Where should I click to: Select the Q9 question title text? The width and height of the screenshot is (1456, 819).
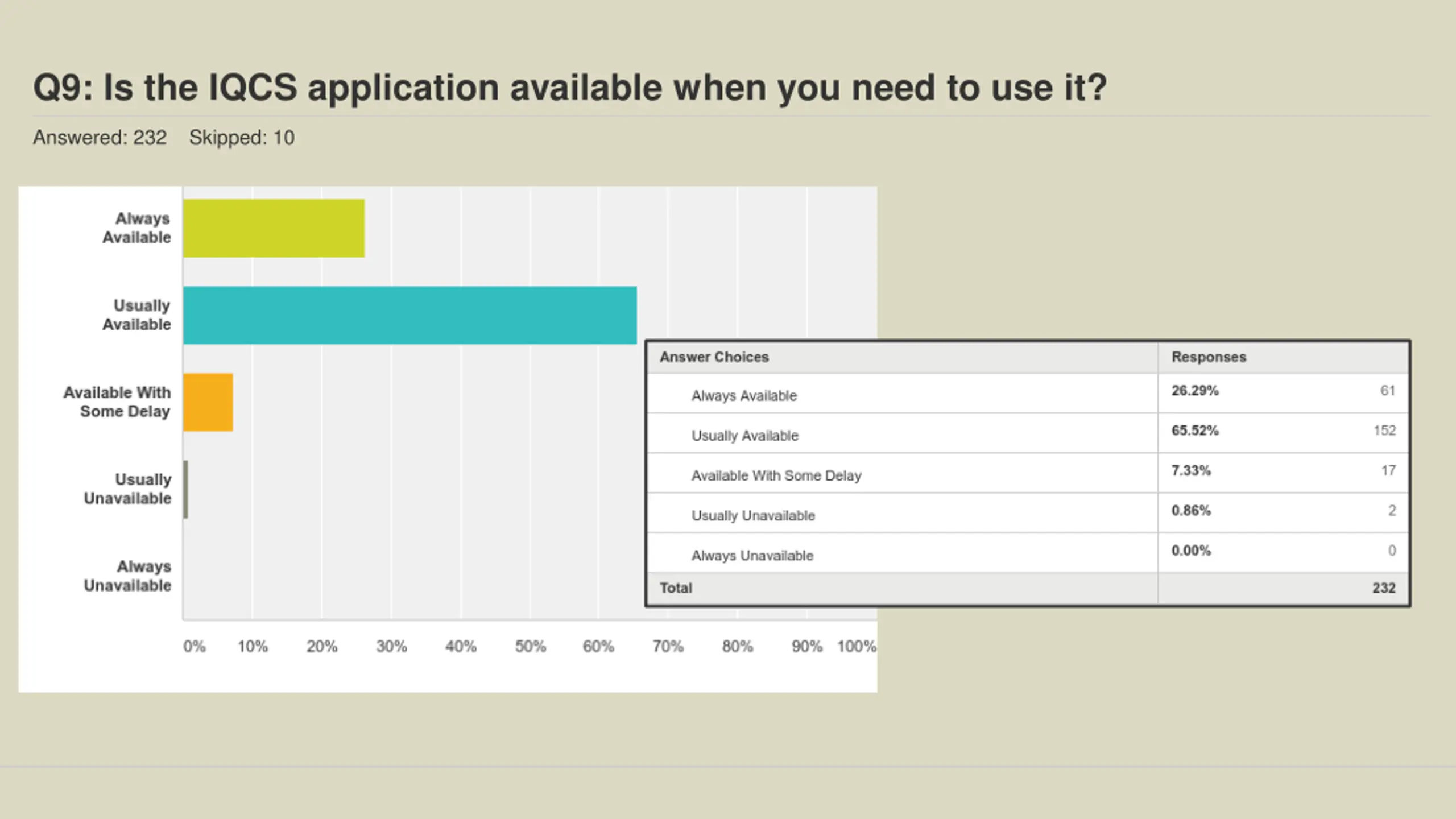click(x=570, y=88)
